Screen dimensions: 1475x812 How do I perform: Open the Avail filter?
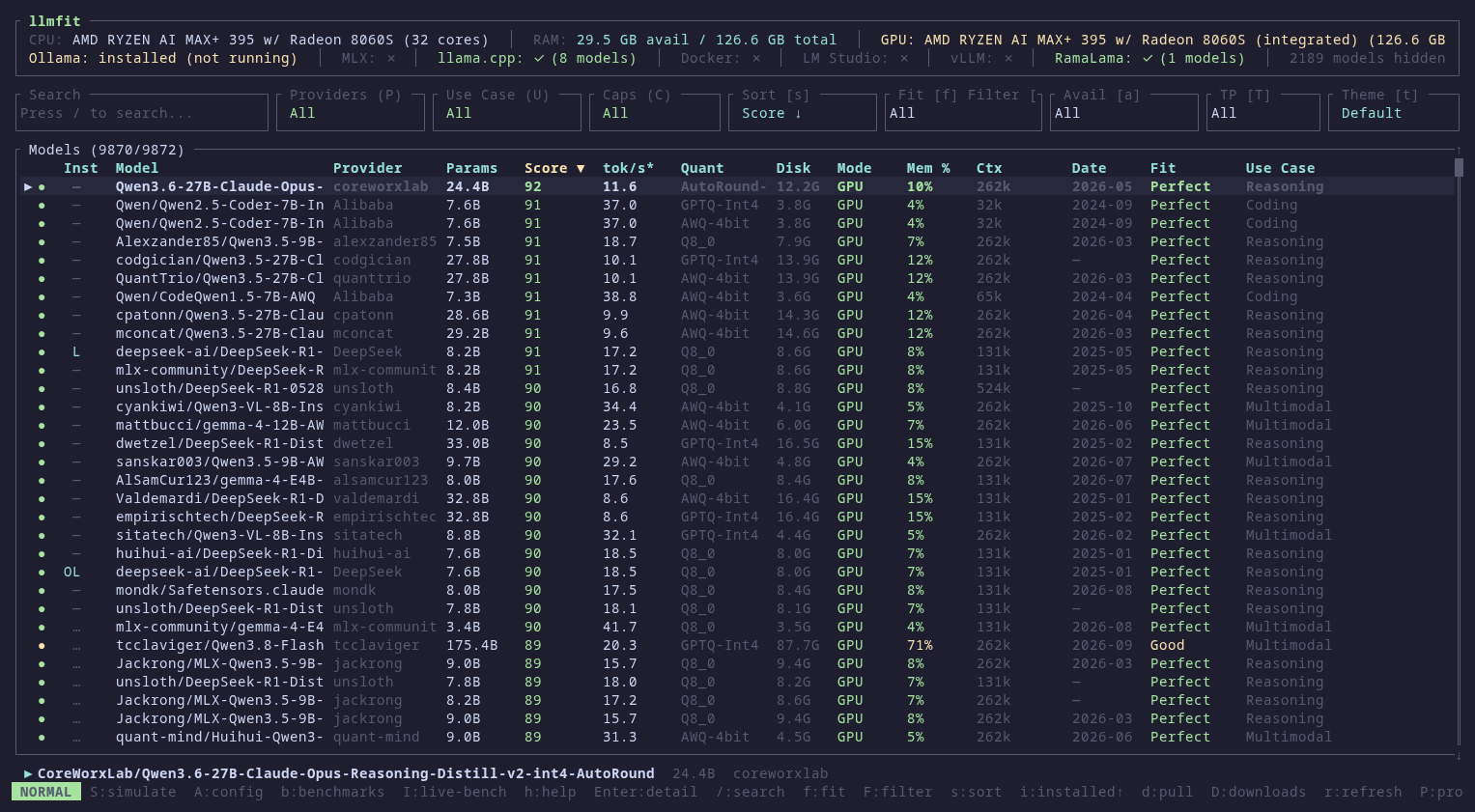[x=1124, y=112]
